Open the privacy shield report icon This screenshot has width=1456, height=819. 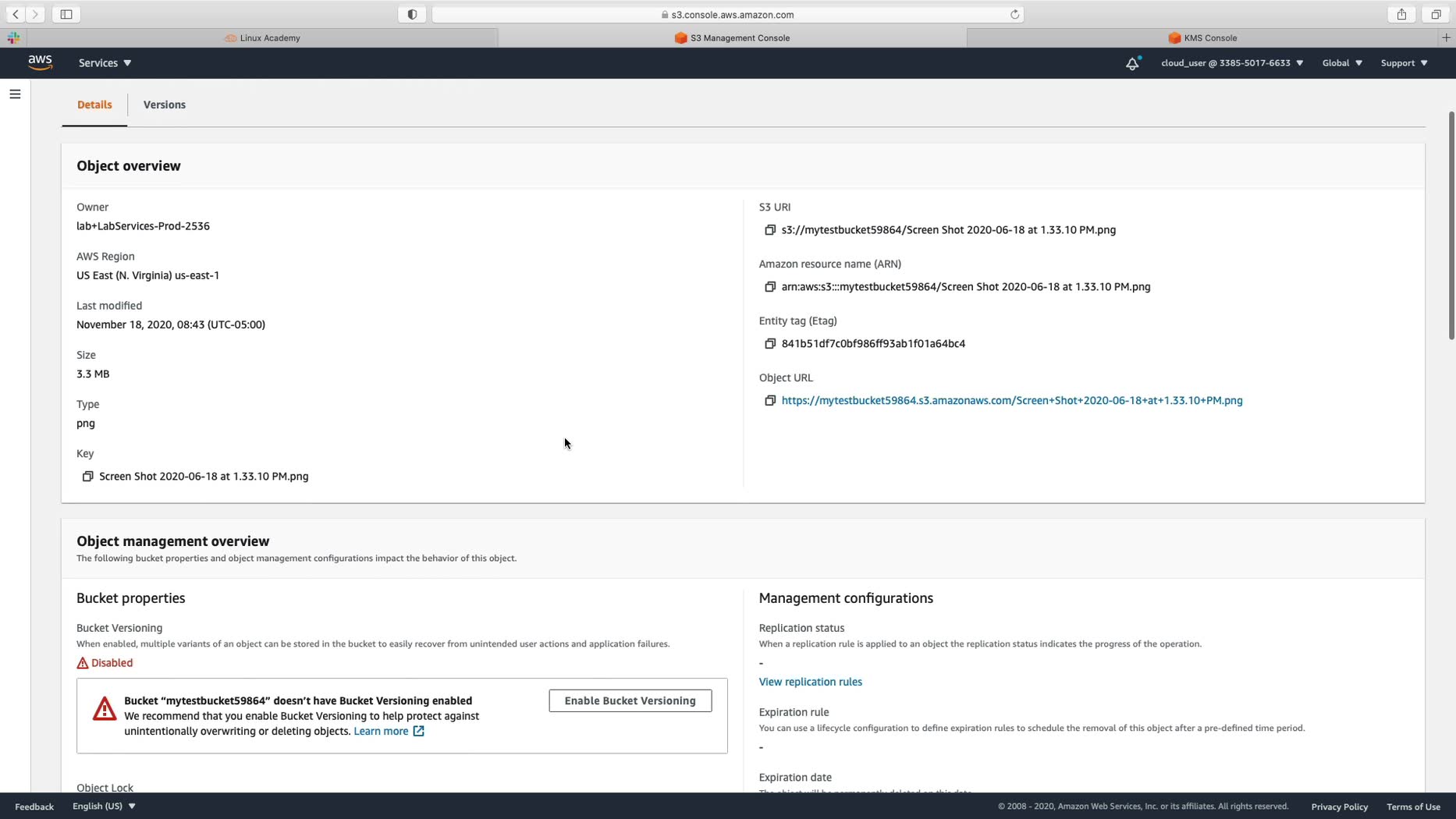[412, 14]
